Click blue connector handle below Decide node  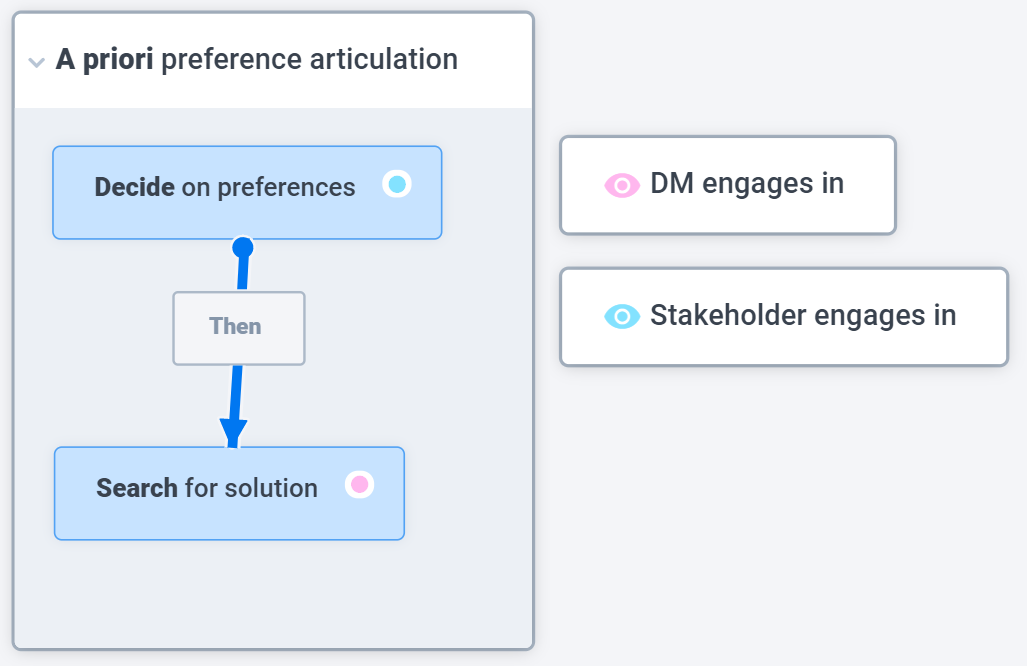[x=243, y=247]
